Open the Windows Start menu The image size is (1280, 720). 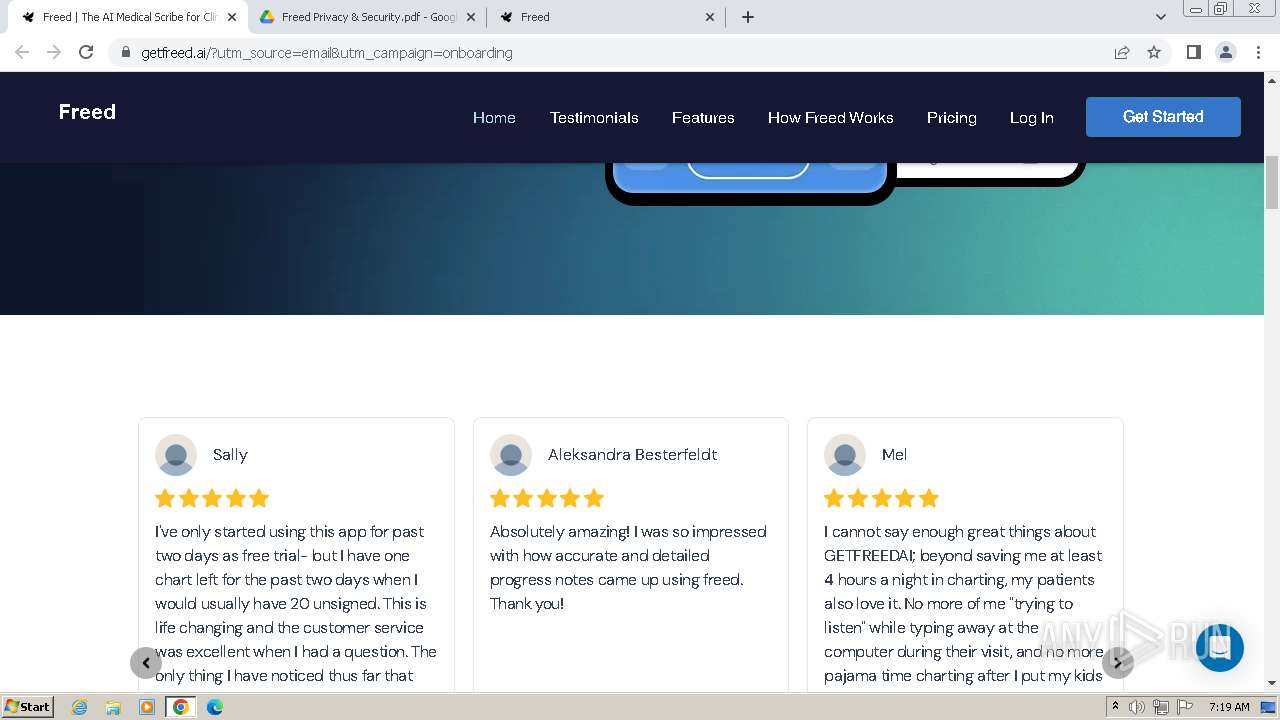click(x=28, y=706)
